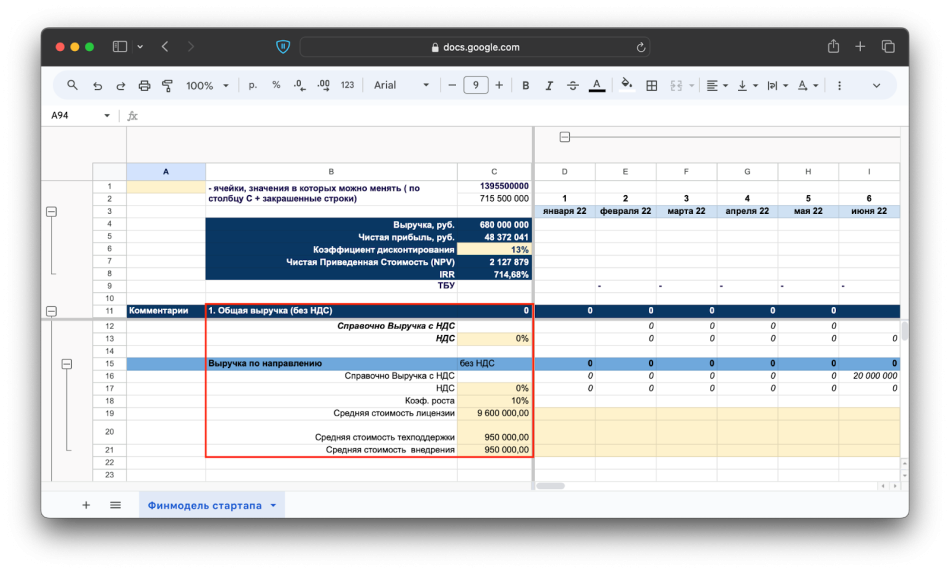
Task: Click the Print icon in the toolbar
Action: tap(144, 86)
